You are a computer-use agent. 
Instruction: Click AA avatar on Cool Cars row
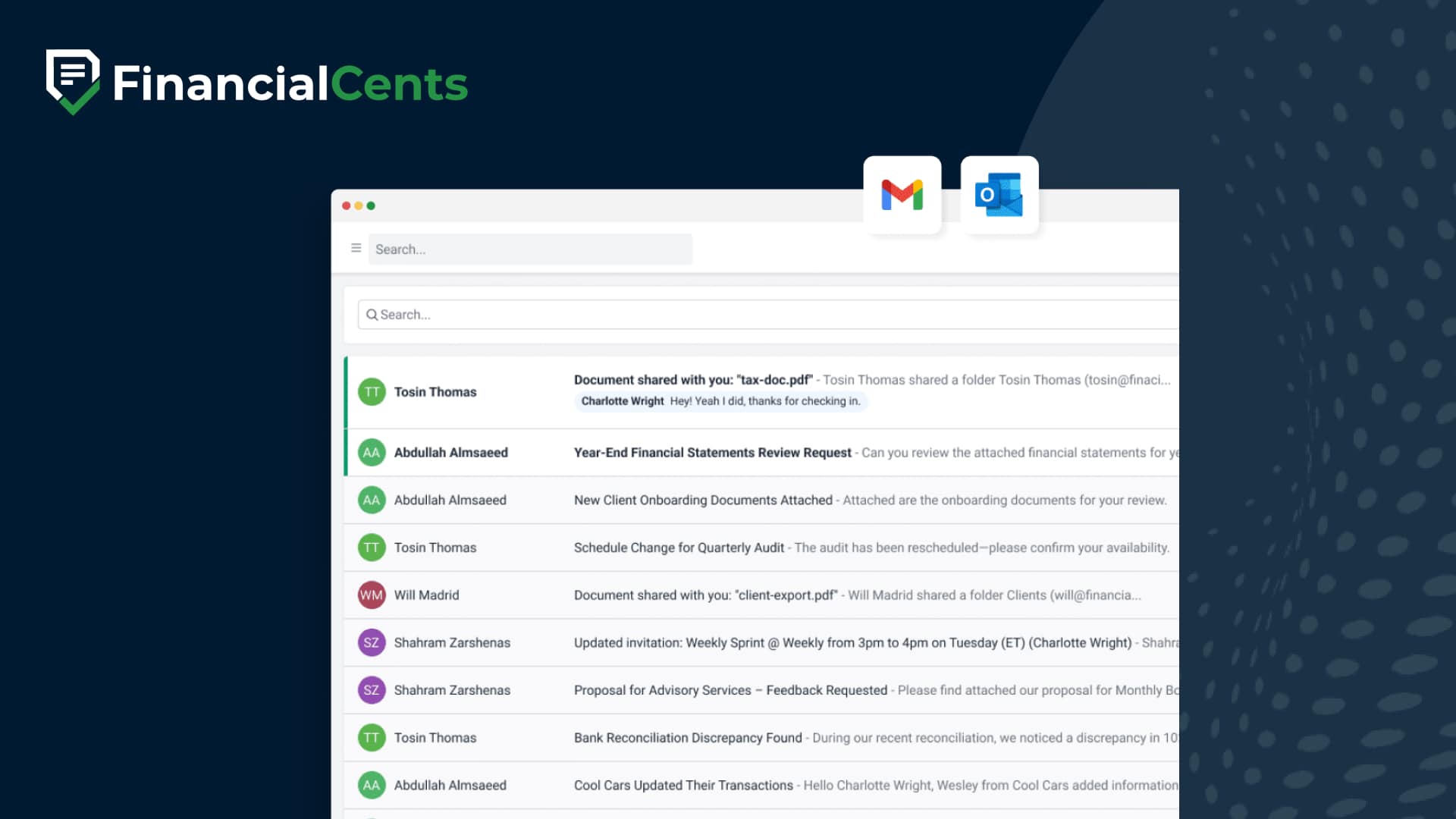click(x=372, y=786)
